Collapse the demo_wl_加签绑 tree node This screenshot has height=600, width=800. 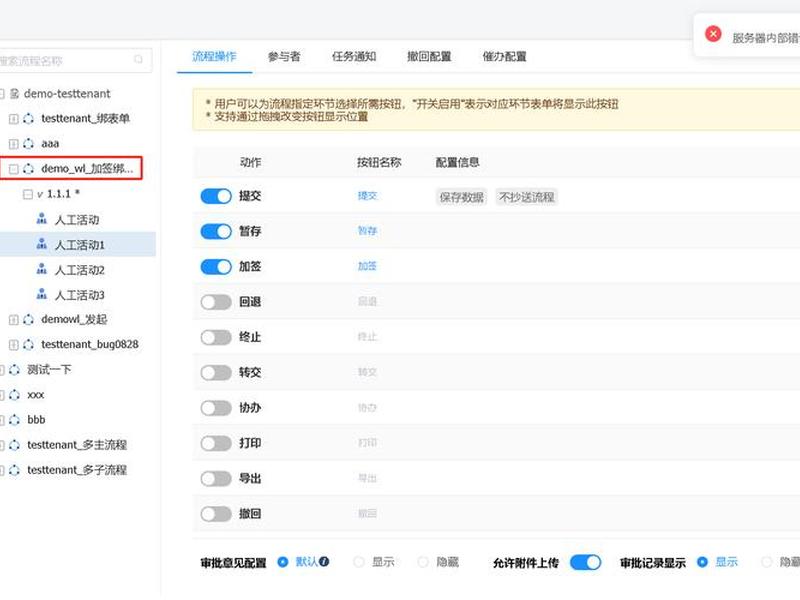(x=14, y=169)
